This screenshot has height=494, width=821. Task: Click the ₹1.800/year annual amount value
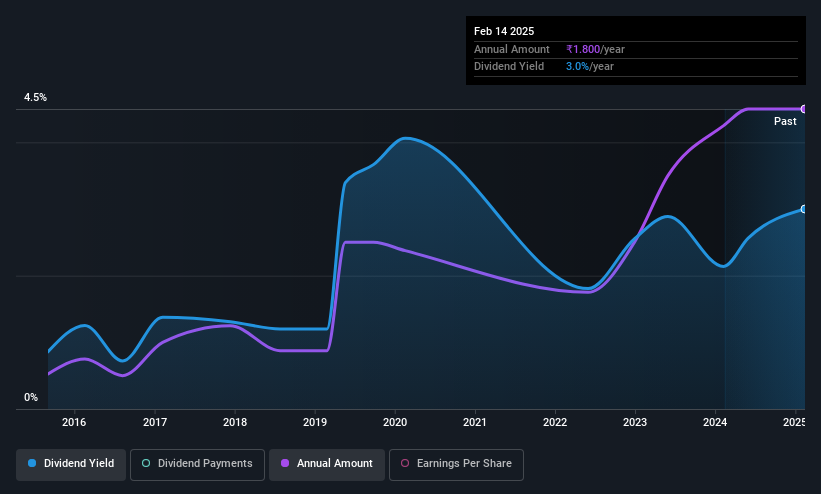tap(595, 49)
